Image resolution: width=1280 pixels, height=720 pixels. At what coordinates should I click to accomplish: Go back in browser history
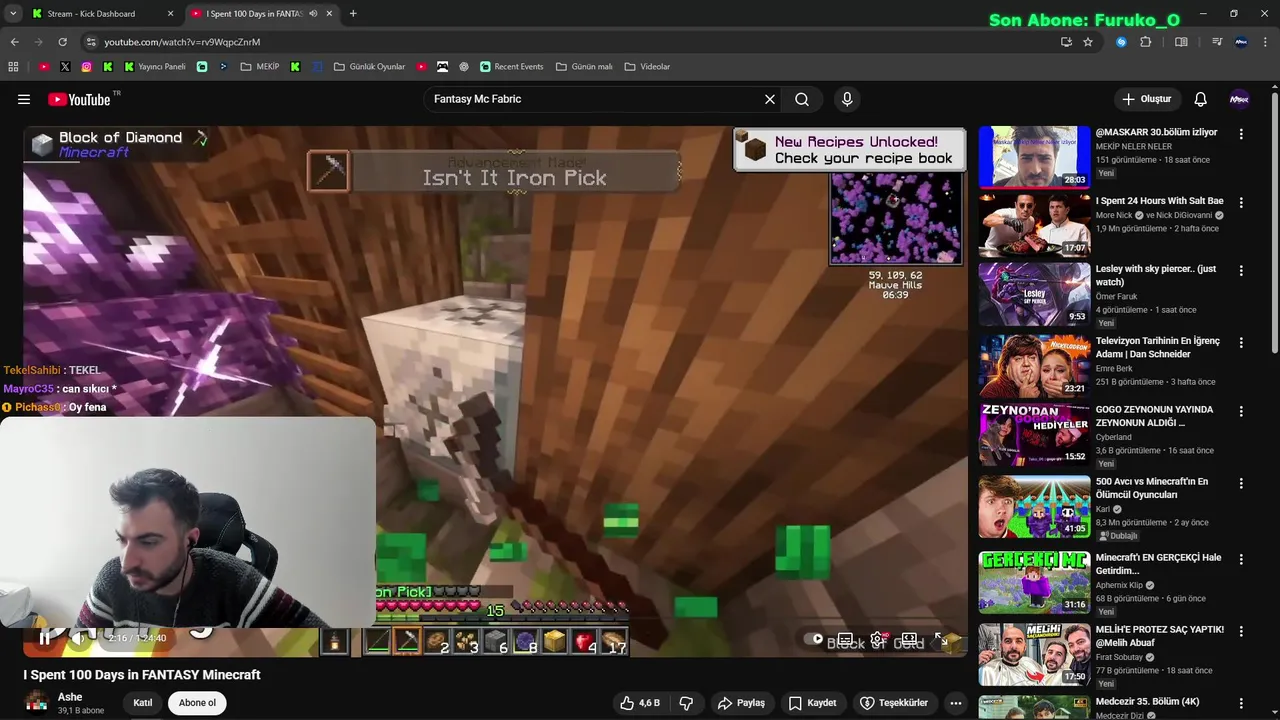pos(14,42)
